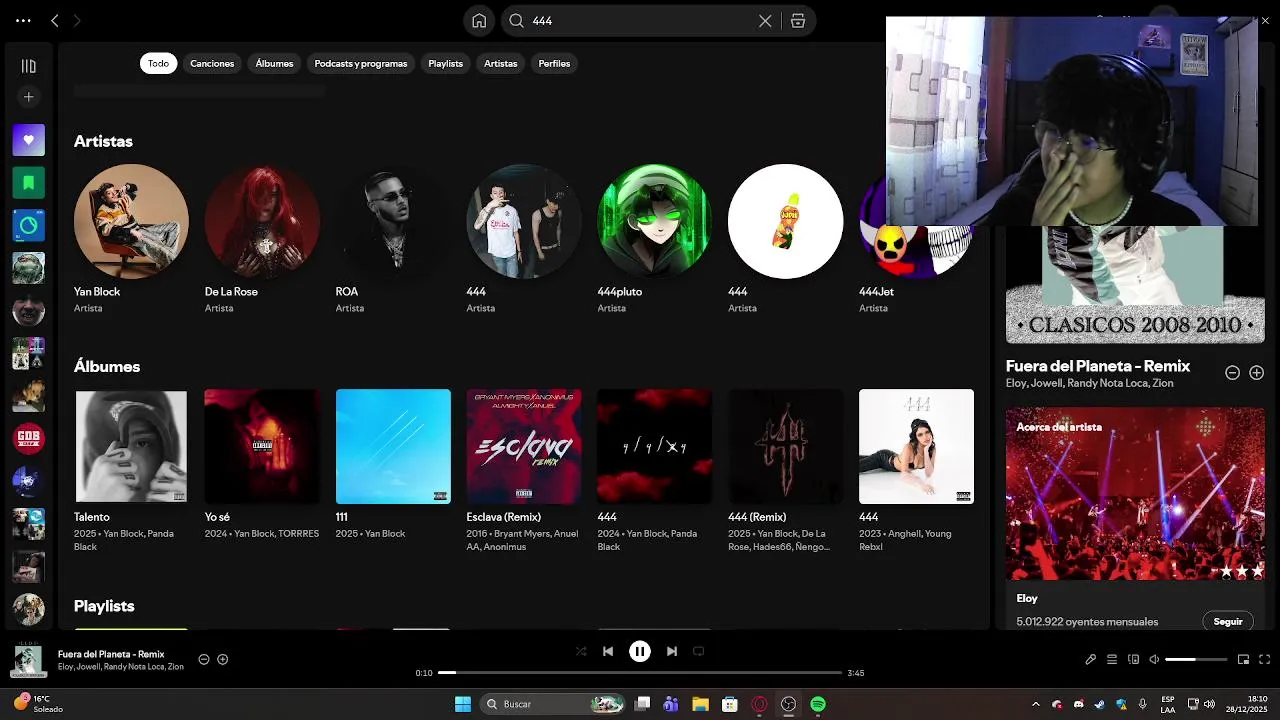Open the Talento album cover
Screen dimensions: 1280x720
(131, 446)
